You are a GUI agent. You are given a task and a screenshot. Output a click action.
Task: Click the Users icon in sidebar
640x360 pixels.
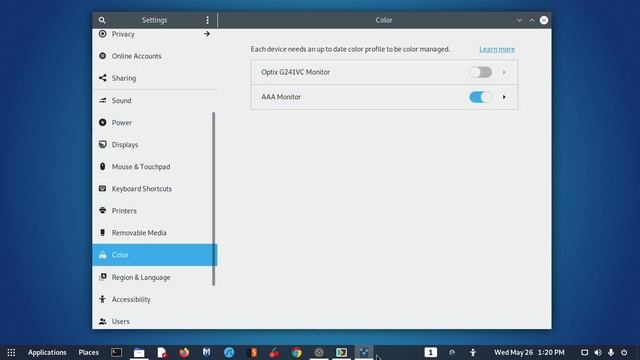pyautogui.click(x=102, y=321)
